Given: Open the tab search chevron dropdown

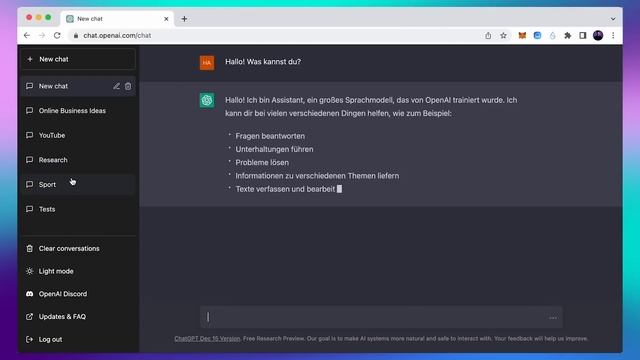Looking at the screenshot, I should pos(613,19).
